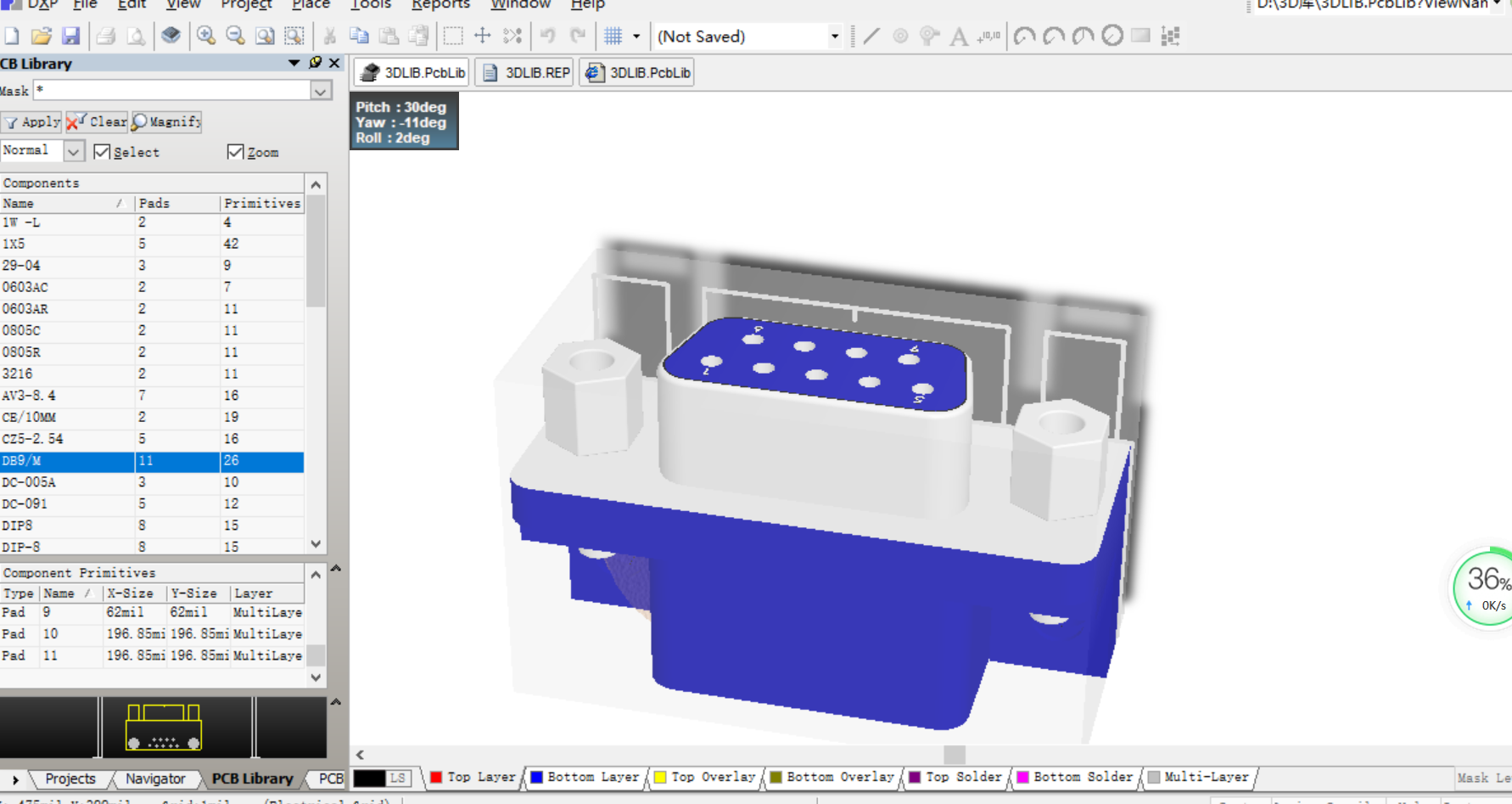Select the Place Fill rectangle tool
1512x804 pixels.
[x=1141, y=36]
